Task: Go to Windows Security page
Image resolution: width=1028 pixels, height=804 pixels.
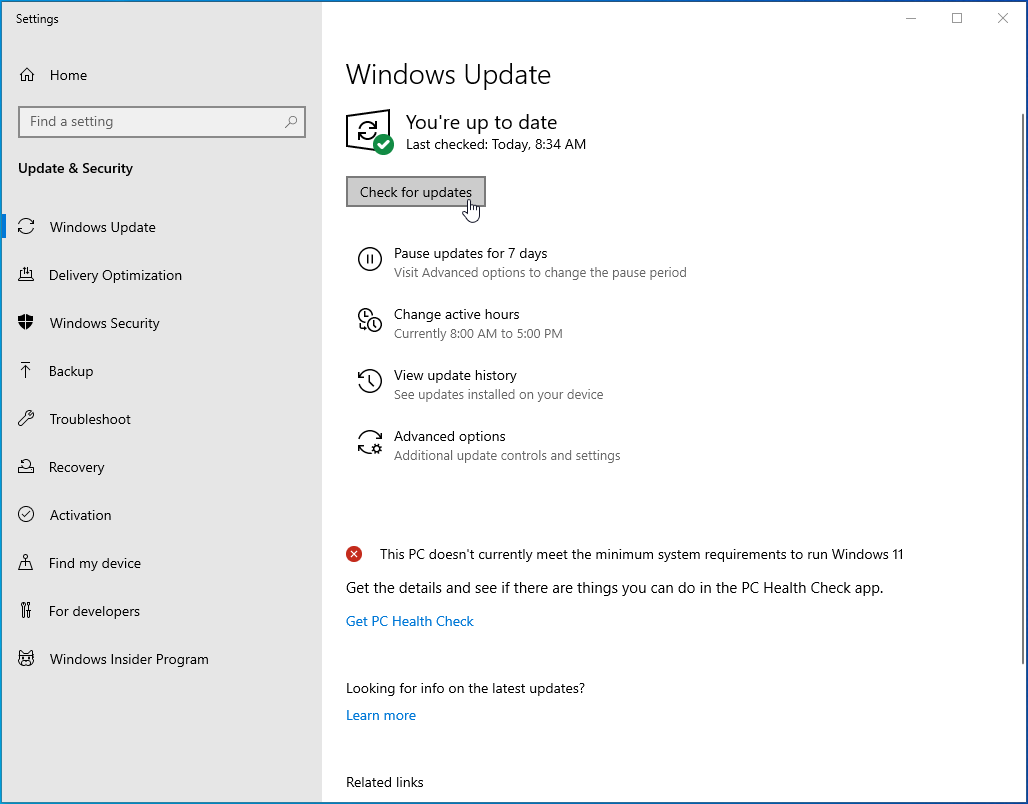Action: [x=105, y=323]
